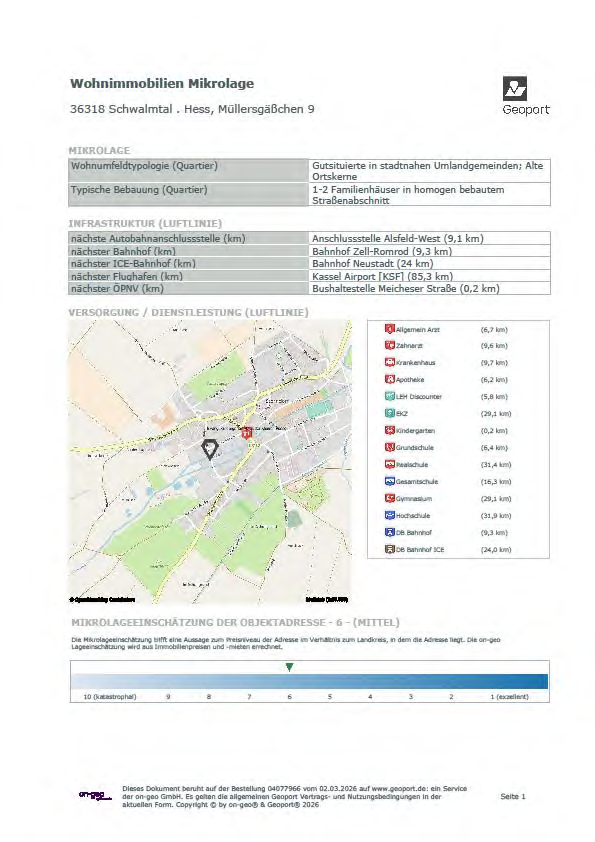Select the Grundschule legend icon
Image resolution: width=595 pixels, height=842 pixels.
pyautogui.click(x=390, y=447)
